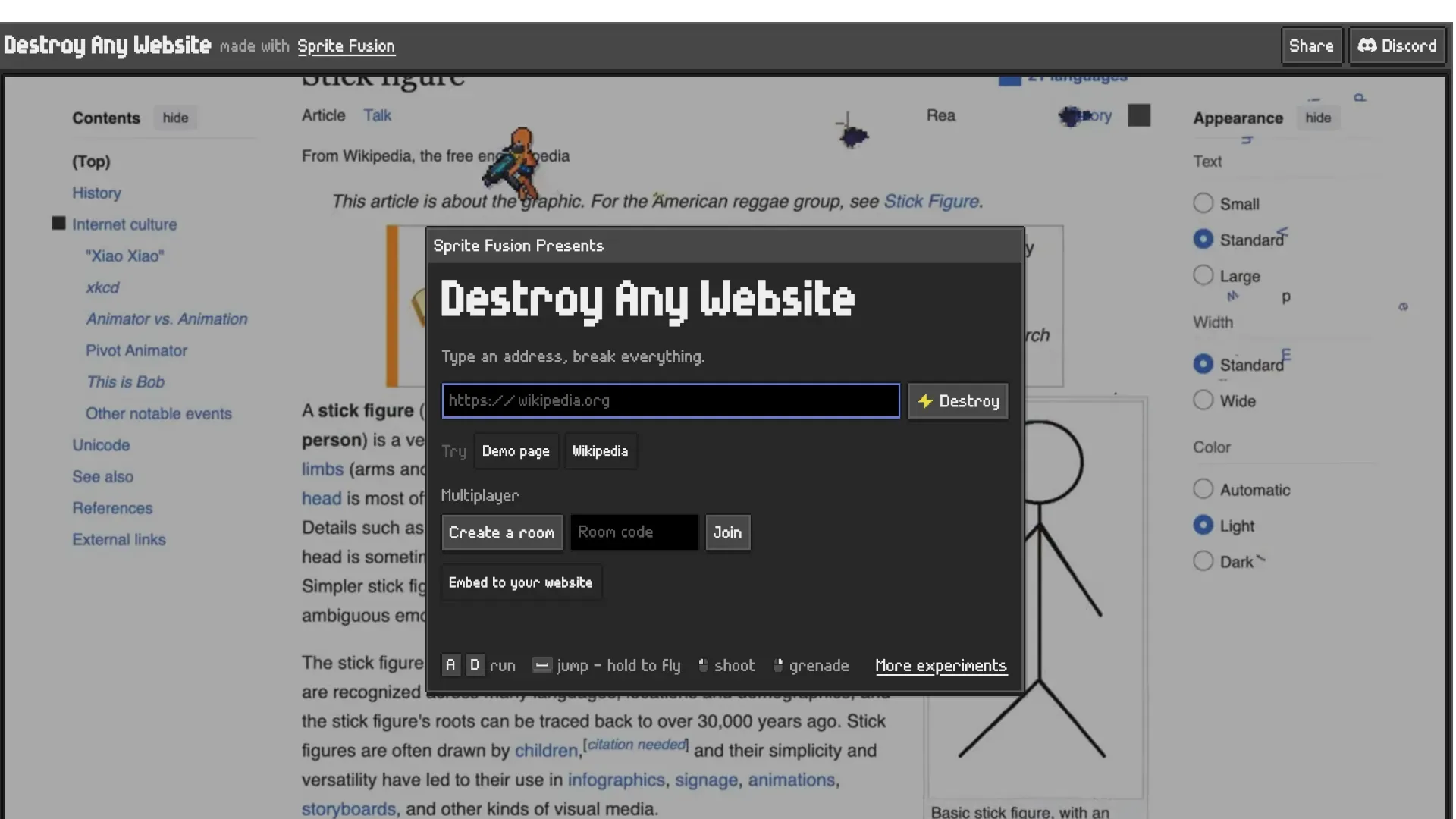
Task: Click the Destroy button
Action: pyautogui.click(x=959, y=401)
